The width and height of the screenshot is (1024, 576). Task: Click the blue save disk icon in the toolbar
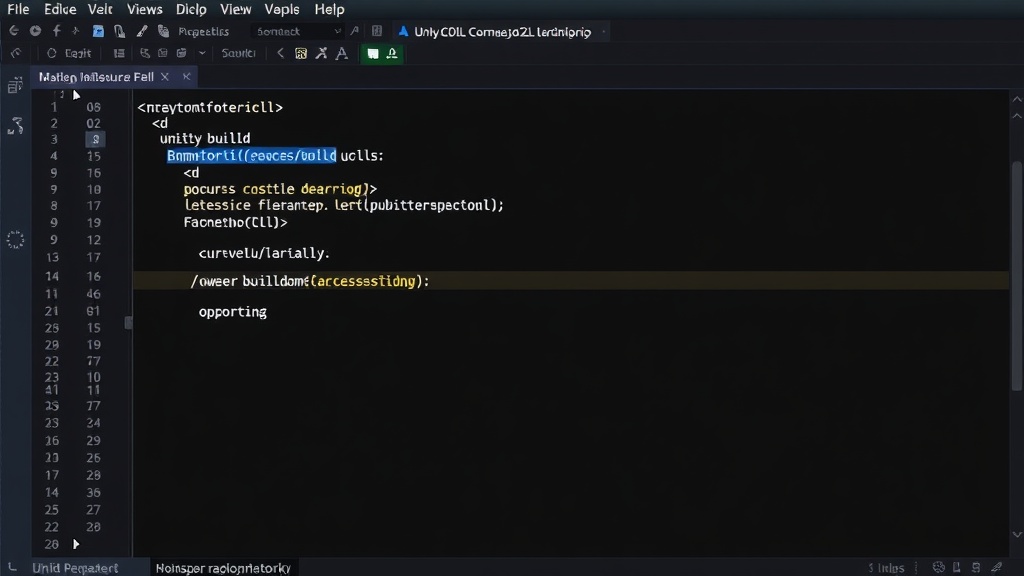[x=98, y=31]
